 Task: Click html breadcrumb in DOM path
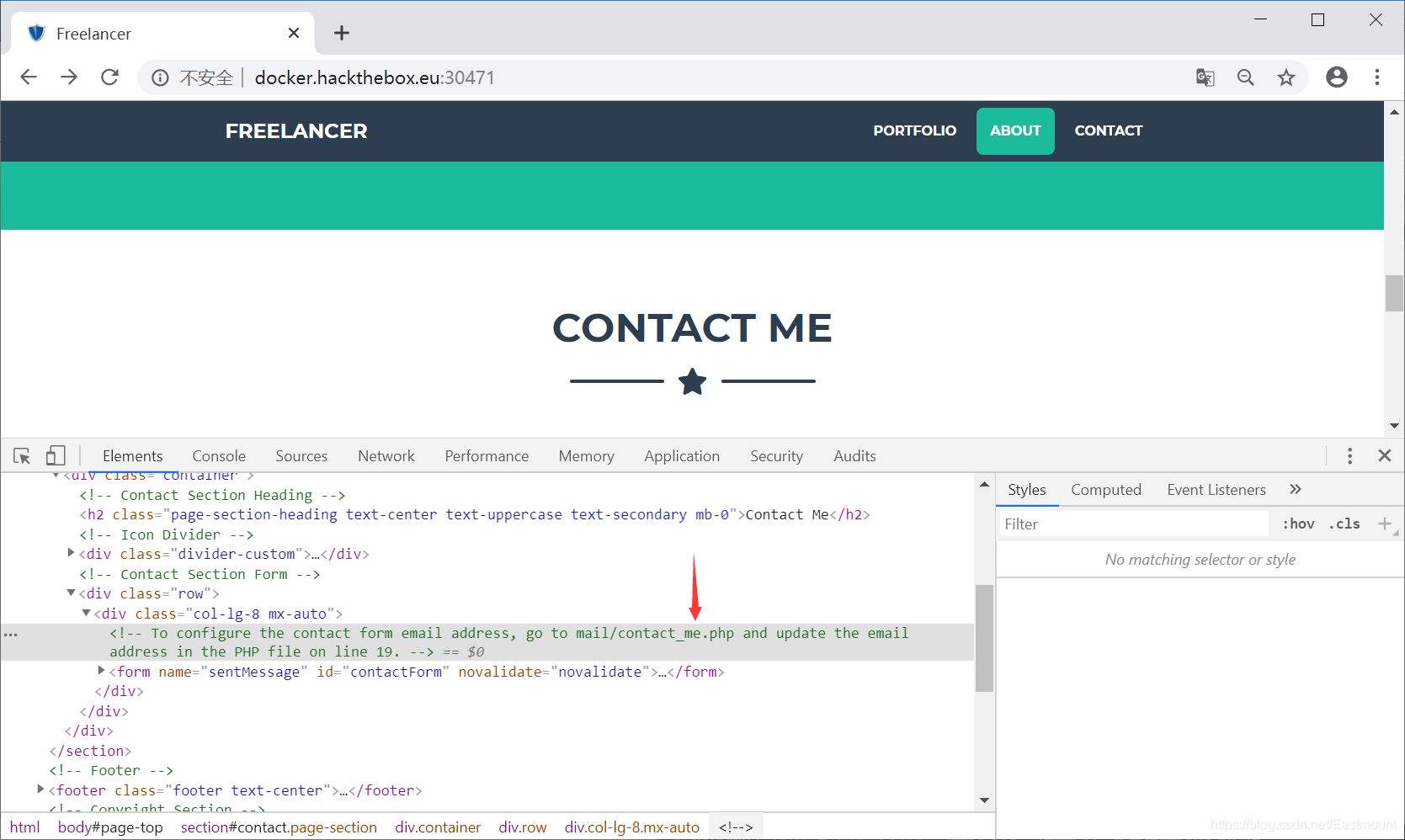pos(25,827)
